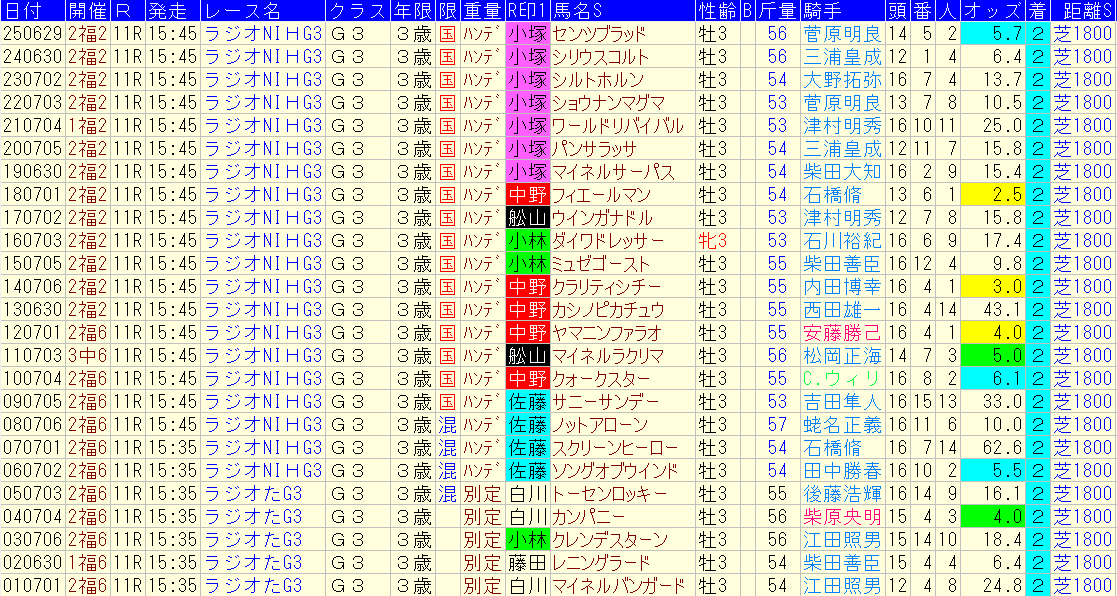The image size is (1117, 596).
Task: Click horse name シリウスコルト
Action: tap(599, 56)
